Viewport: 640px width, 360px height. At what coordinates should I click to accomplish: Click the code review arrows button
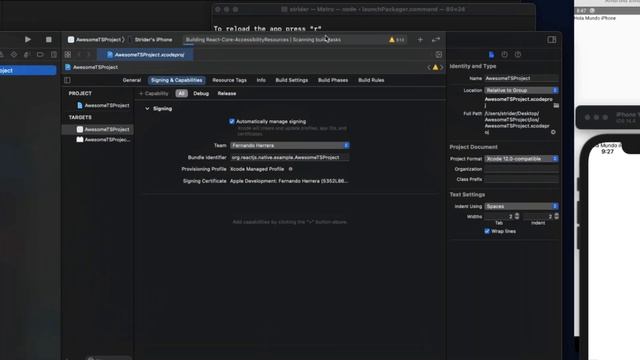(436, 40)
